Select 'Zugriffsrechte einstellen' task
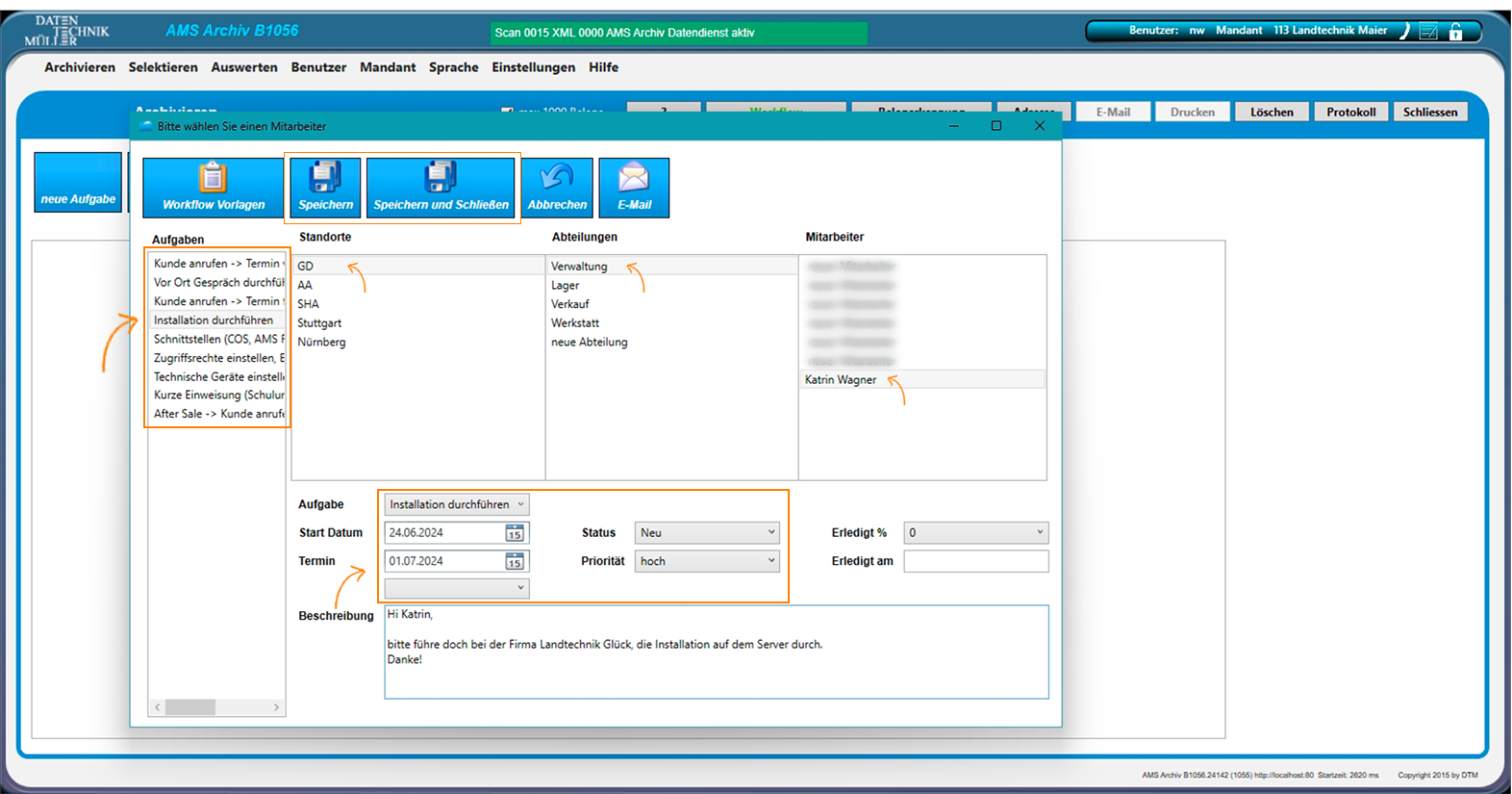This screenshot has height=794, width=1512. coord(217,358)
